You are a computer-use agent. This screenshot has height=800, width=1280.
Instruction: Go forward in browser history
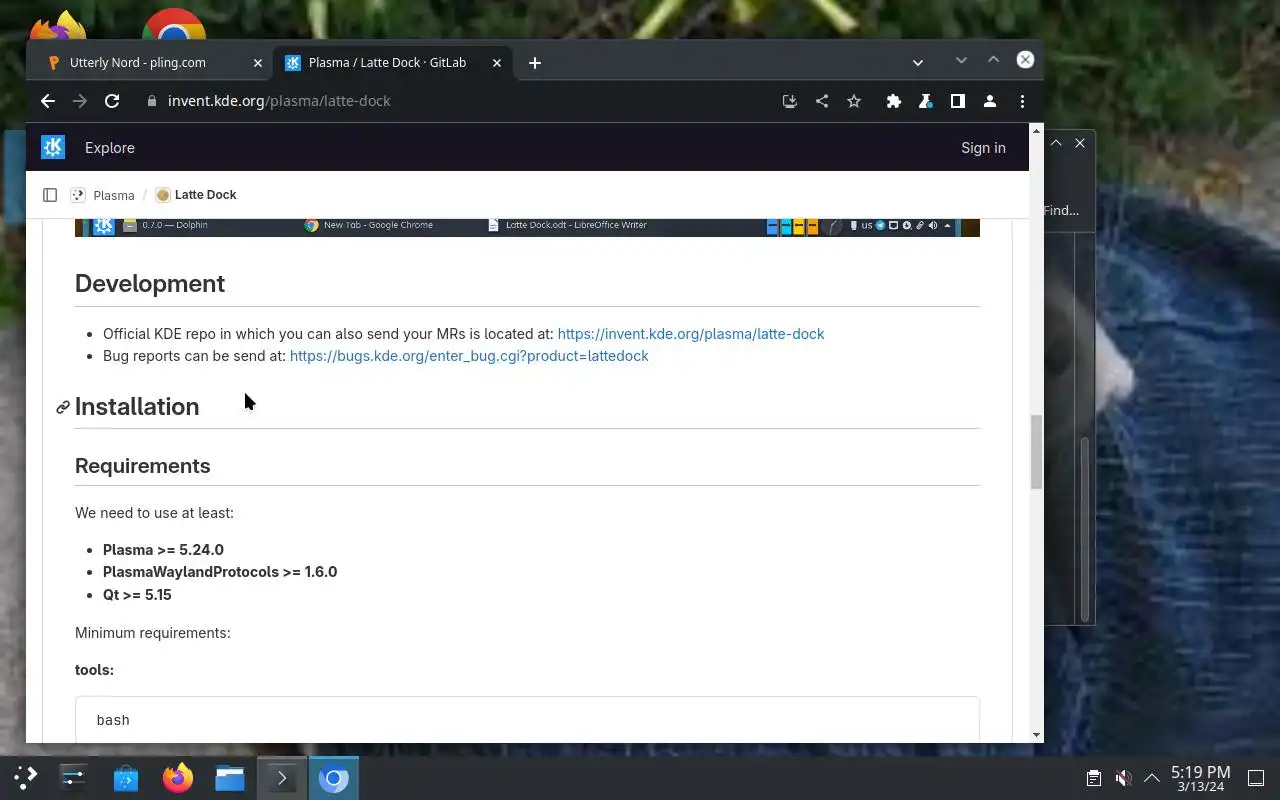pyautogui.click(x=80, y=101)
